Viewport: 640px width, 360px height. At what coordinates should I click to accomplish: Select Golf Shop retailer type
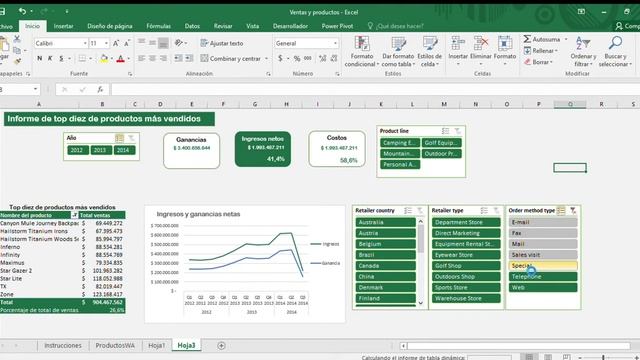(466, 266)
